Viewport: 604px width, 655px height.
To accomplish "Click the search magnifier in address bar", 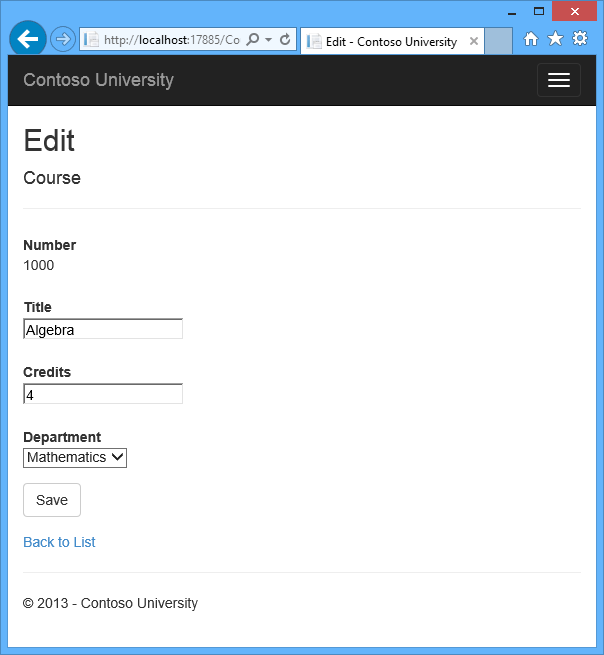I will [252, 40].
